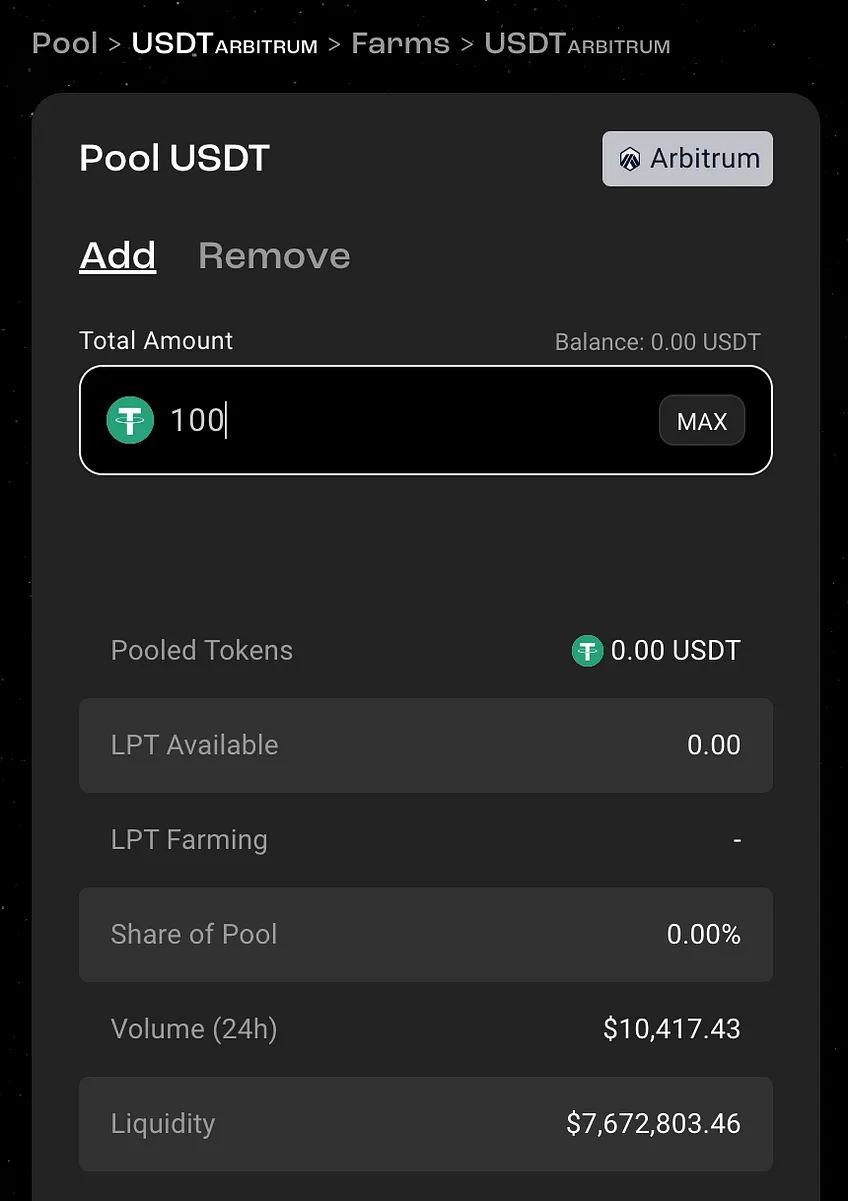The width and height of the screenshot is (848, 1201).
Task: Switch to the Remove tab
Action: click(x=274, y=256)
